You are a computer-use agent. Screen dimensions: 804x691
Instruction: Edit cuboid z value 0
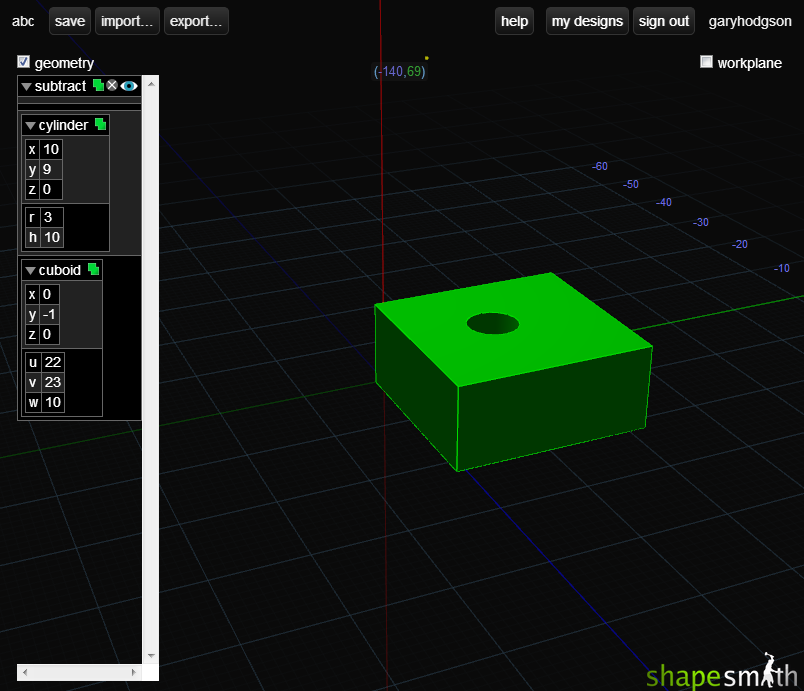pyautogui.click(x=49, y=334)
